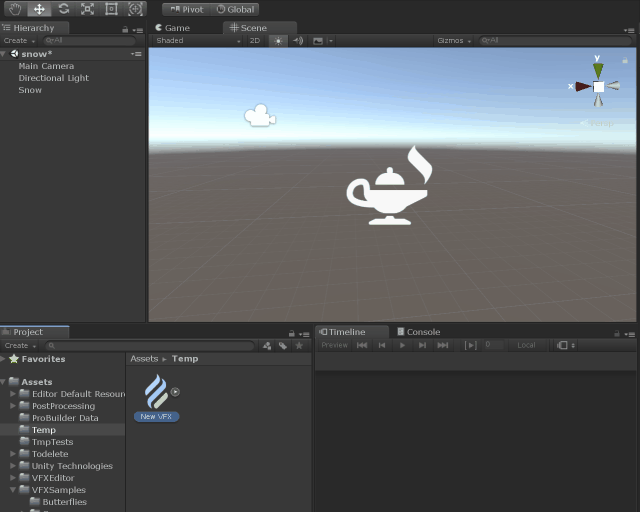Select the Hand tool
The image size is (640, 512).
pyautogui.click(x=16, y=9)
